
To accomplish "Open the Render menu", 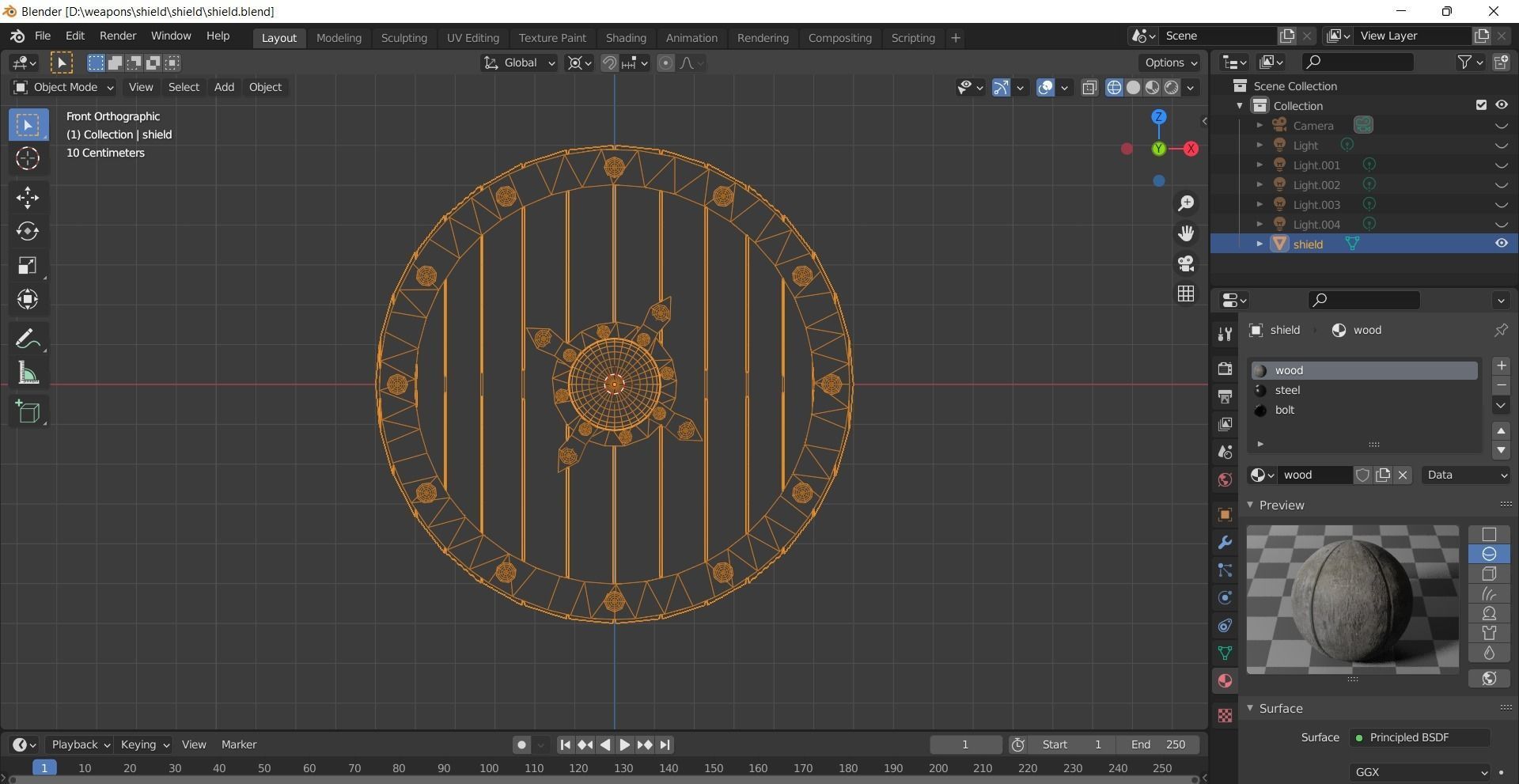I will tap(118, 36).
